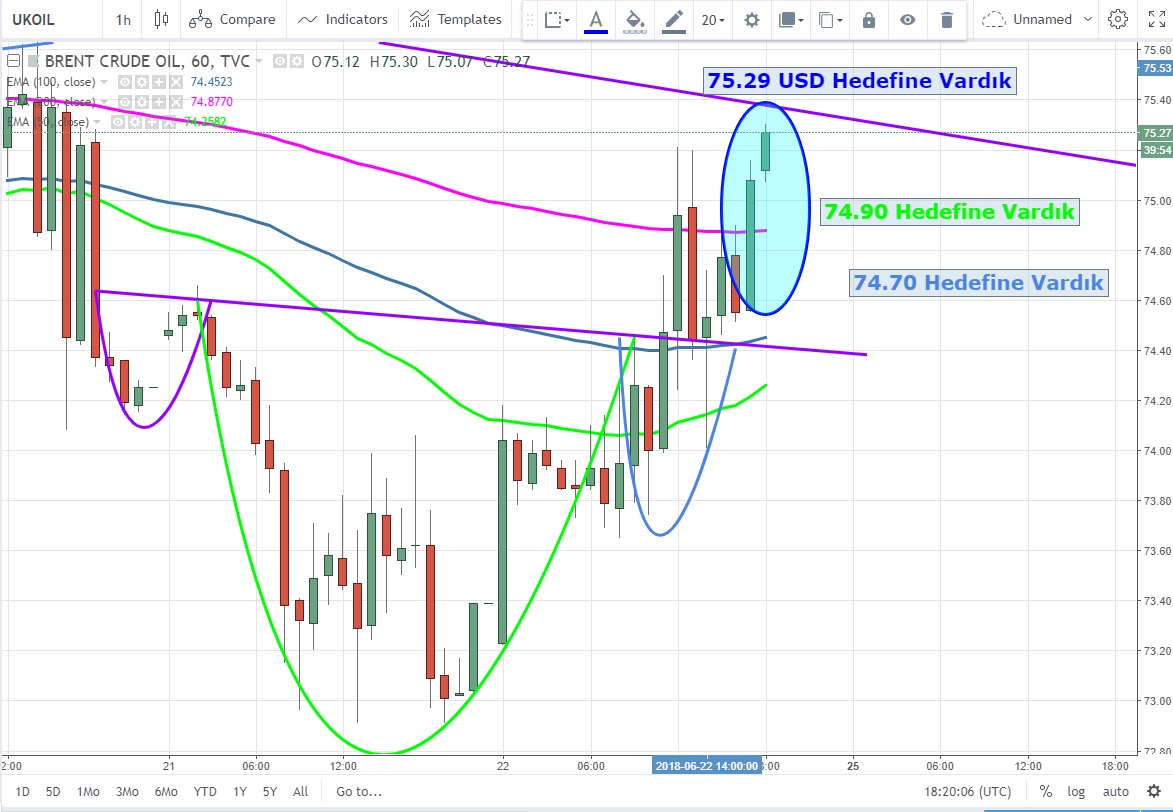
Task: Toggle auto scale for price axis
Action: [x=1115, y=791]
